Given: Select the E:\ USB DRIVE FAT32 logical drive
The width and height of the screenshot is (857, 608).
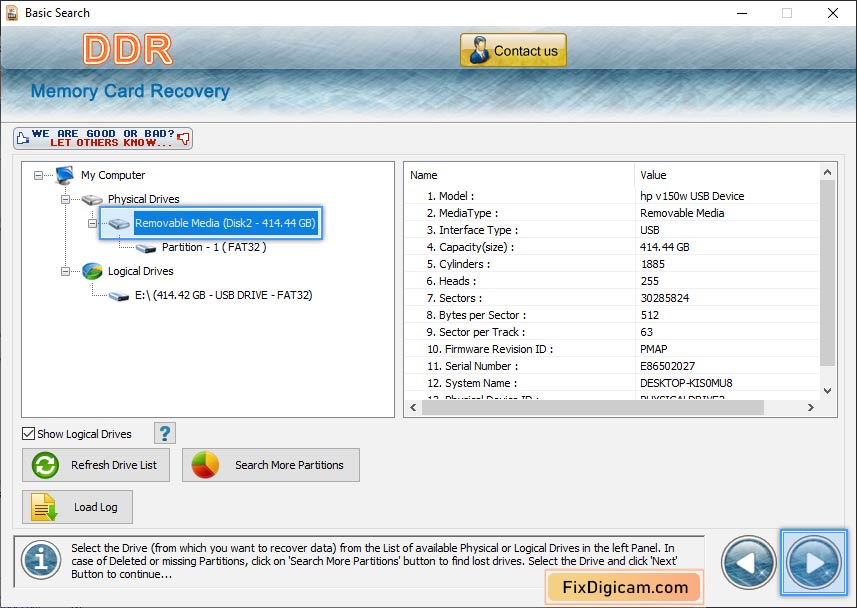Looking at the screenshot, I should tap(224, 295).
